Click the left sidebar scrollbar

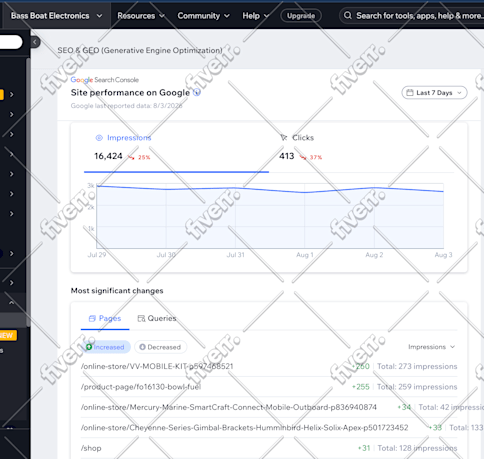[x=28, y=192]
